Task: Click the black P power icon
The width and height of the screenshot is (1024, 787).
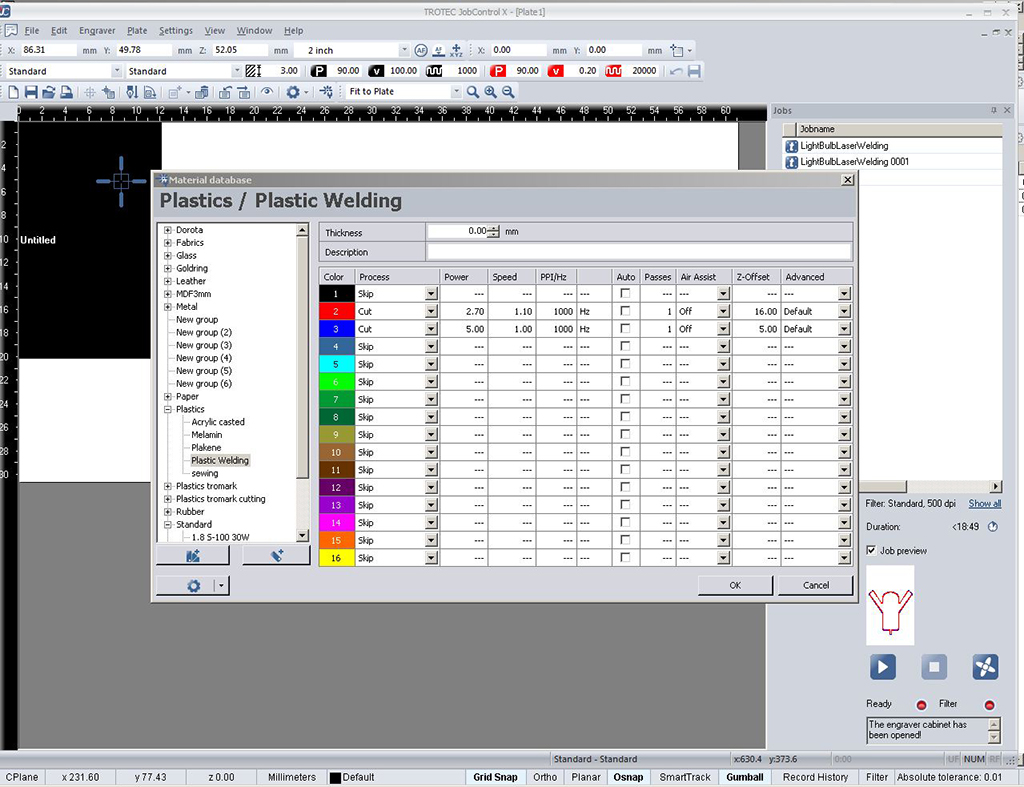Action: [x=318, y=71]
